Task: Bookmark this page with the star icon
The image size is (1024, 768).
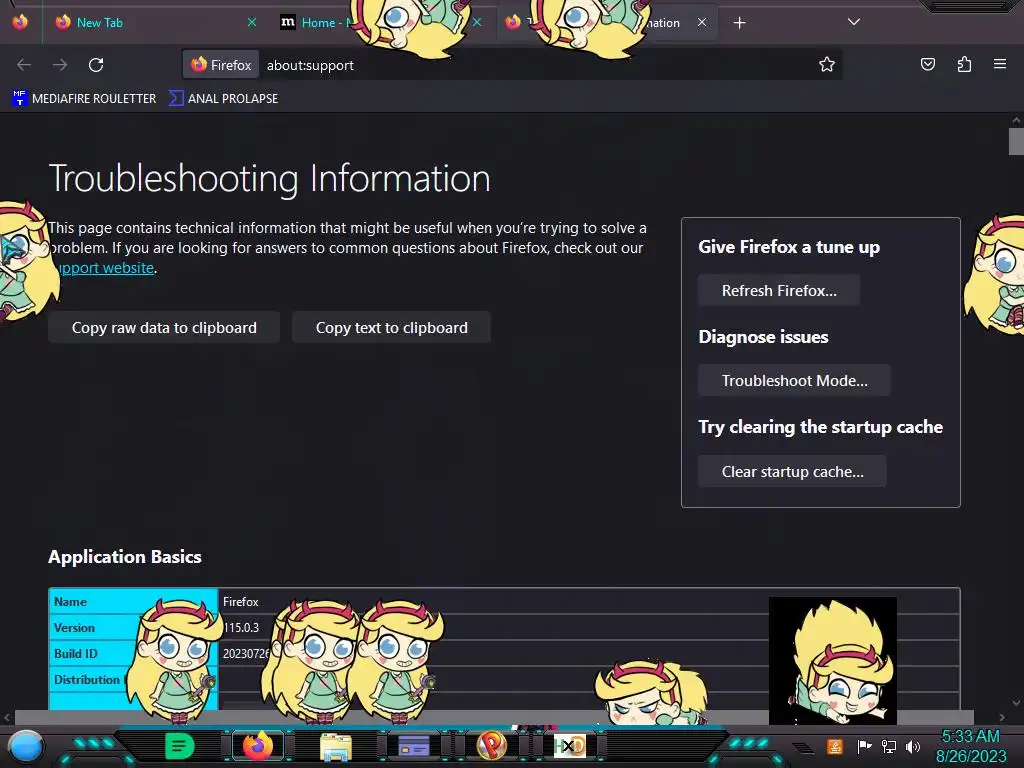Action: point(827,64)
